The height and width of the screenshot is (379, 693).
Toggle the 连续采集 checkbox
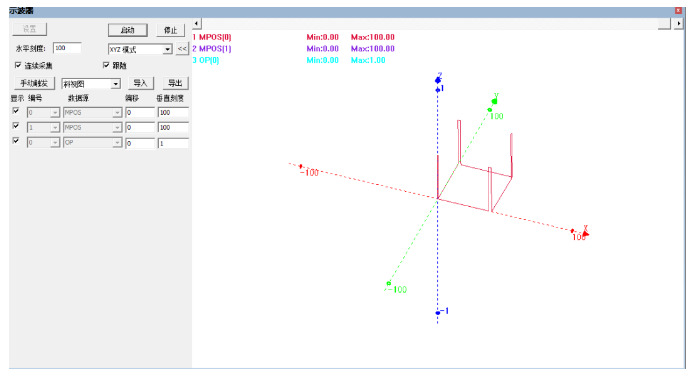(18, 65)
